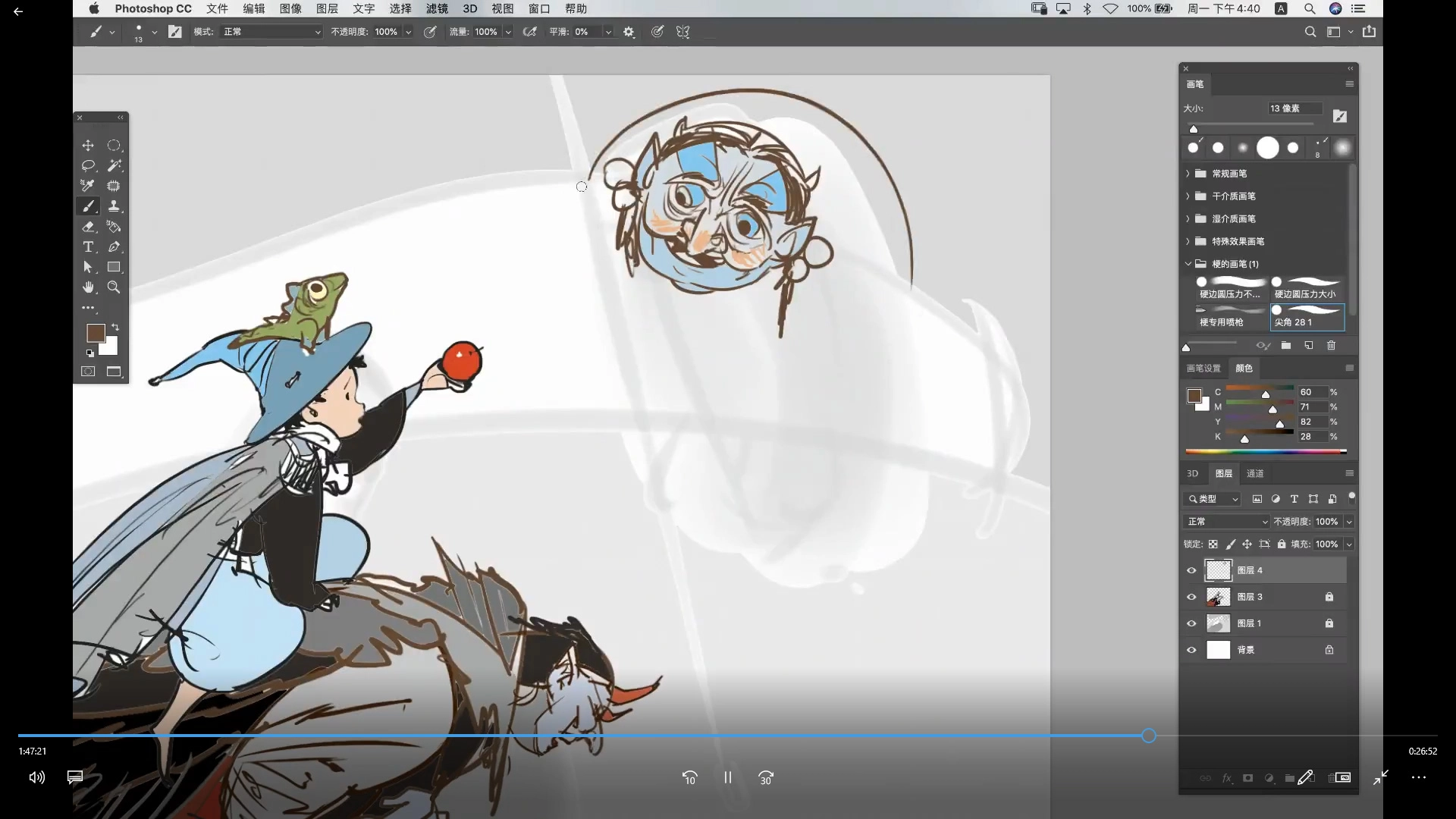Delete brush using brush panel trash icon
This screenshot has width=1456, height=819.
(1331, 346)
